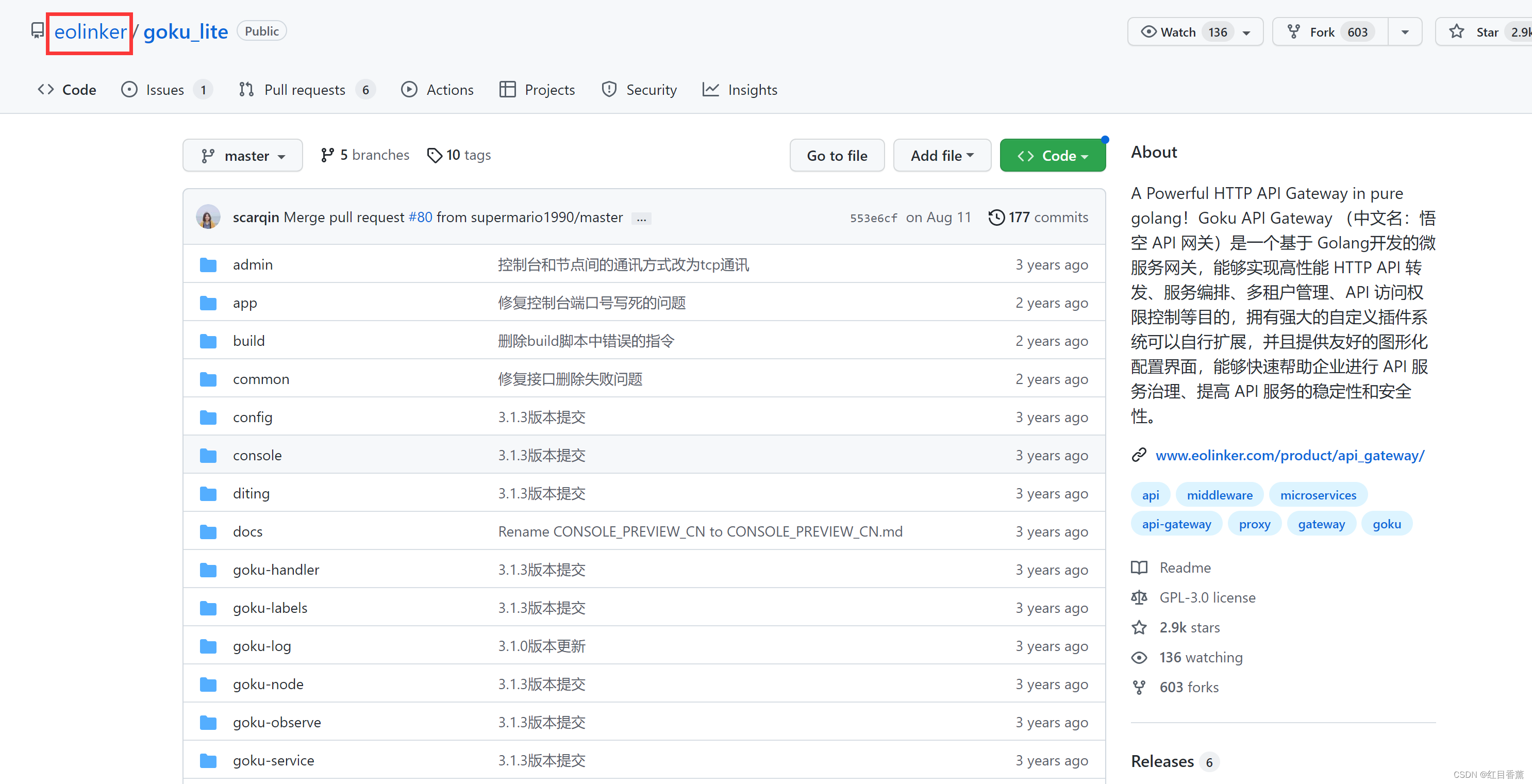
Task: Click the branches fork icon
Action: point(327,155)
